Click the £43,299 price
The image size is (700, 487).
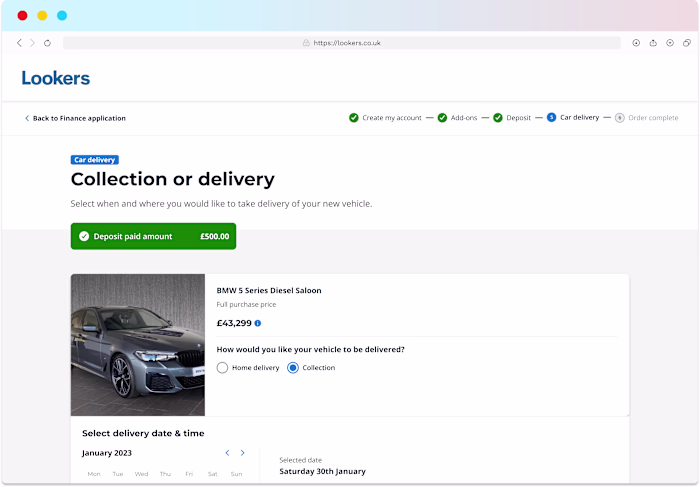pyautogui.click(x=234, y=323)
